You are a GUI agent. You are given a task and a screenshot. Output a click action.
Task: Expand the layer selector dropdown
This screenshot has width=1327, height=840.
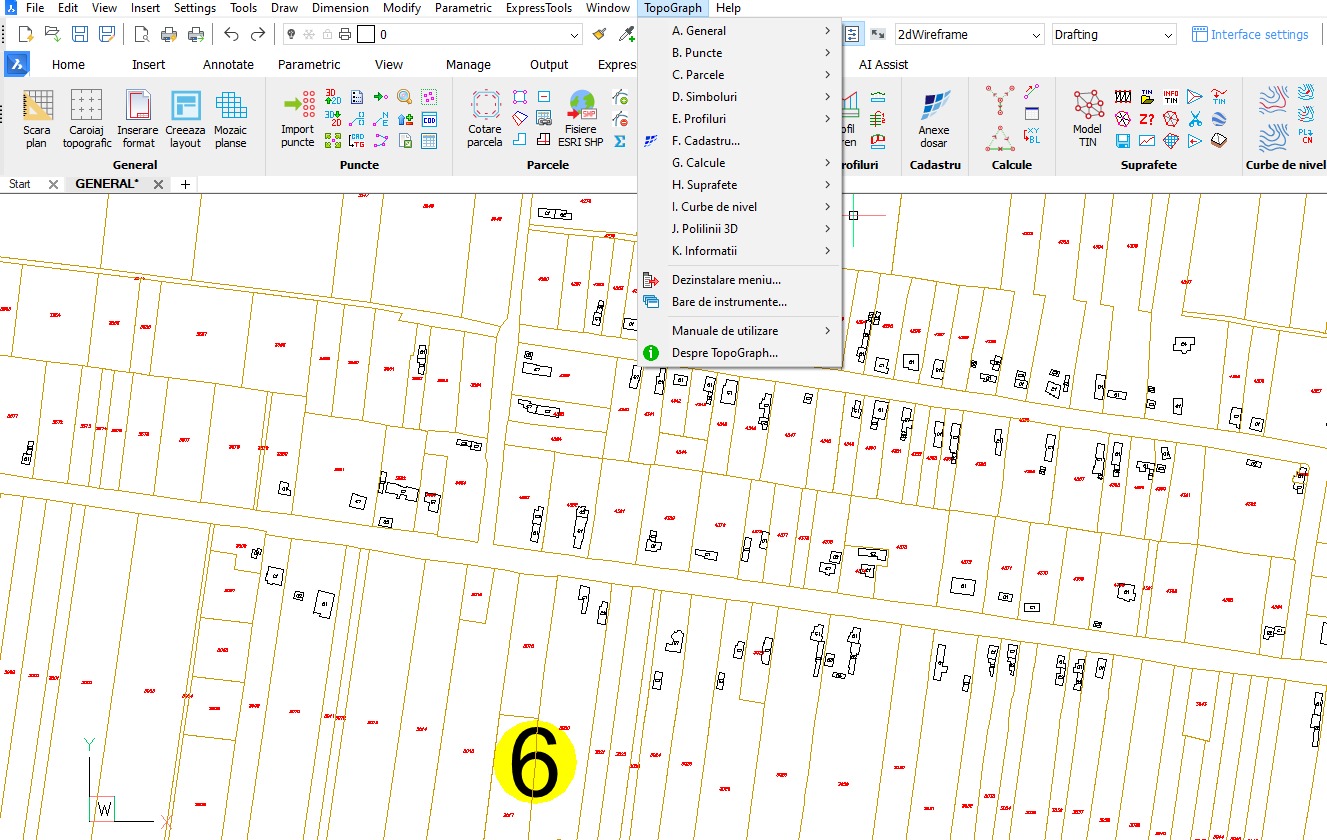click(574, 35)
